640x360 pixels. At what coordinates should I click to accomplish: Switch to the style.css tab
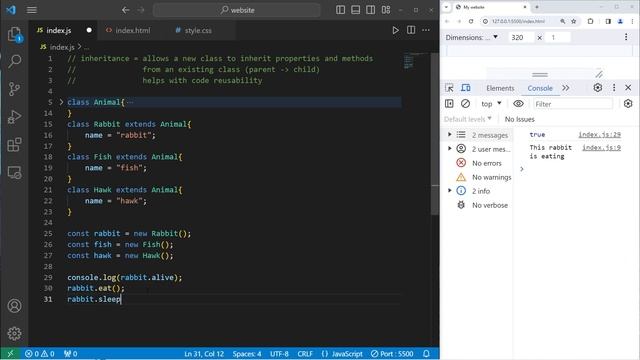point(198,30)
